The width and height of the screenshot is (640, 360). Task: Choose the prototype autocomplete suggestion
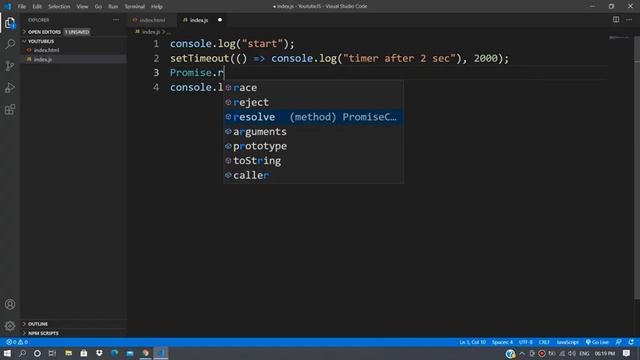pyautogui.click(x=313, y=146)
